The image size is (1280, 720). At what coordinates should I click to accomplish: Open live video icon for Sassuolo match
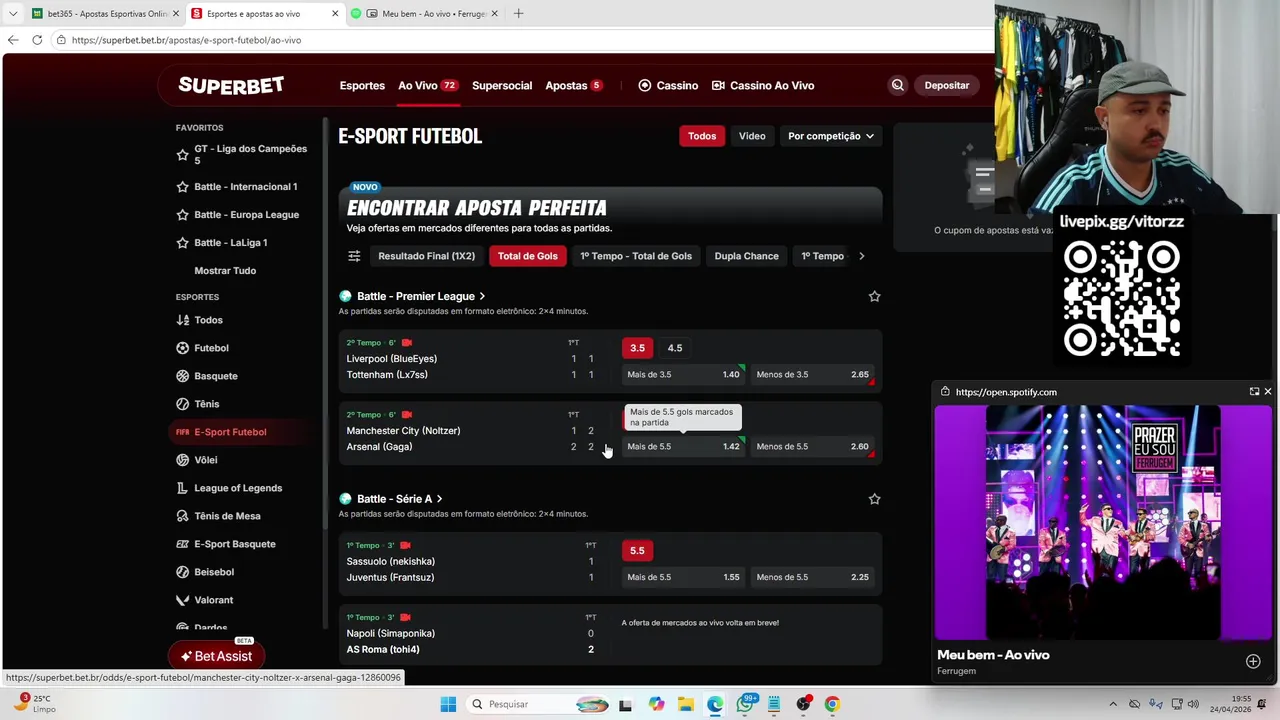pyautogui.click(x=405, y=546)
